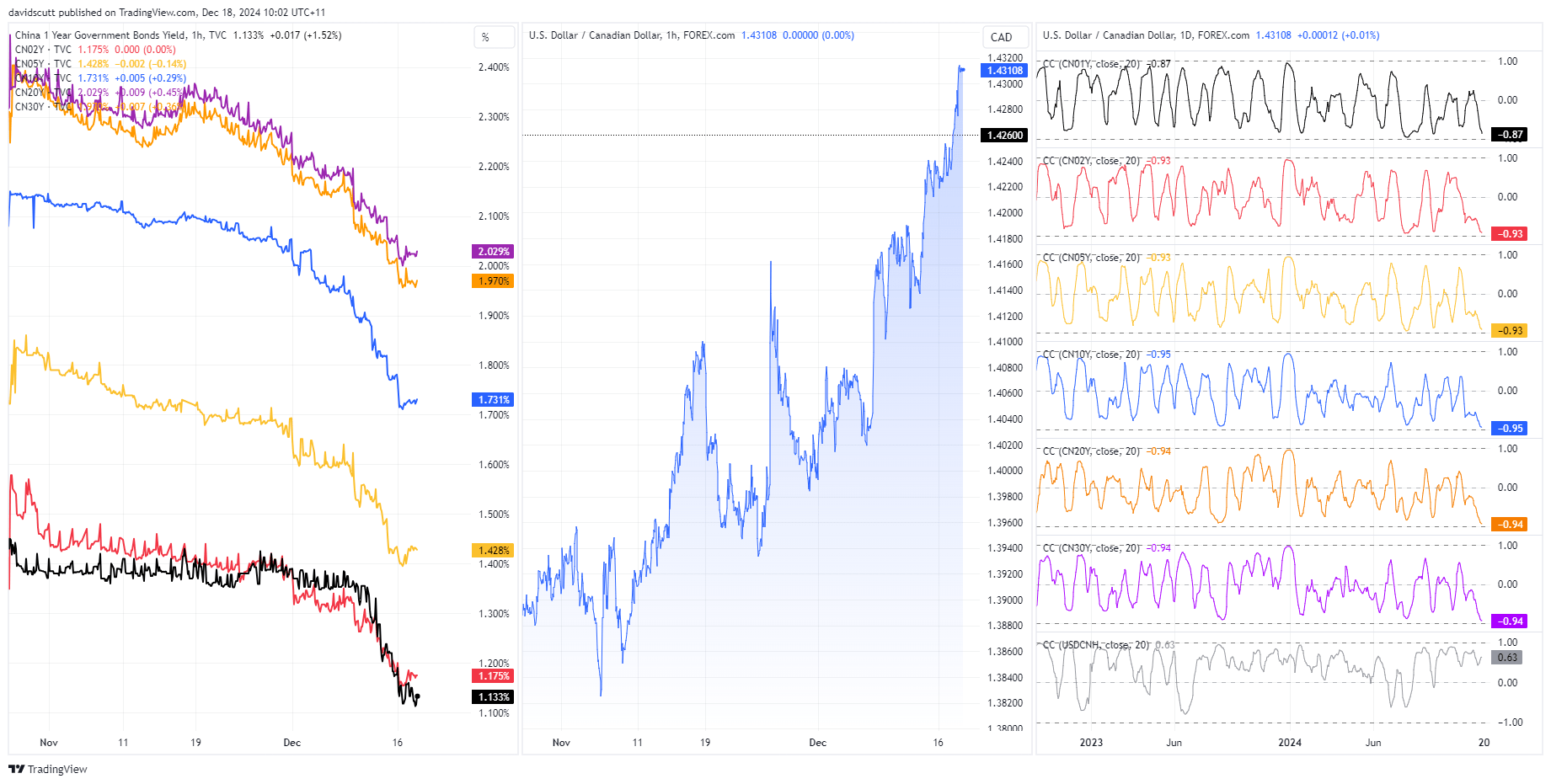Open the CAD currency selector on USD/CAD chart

coord(1005,37)
